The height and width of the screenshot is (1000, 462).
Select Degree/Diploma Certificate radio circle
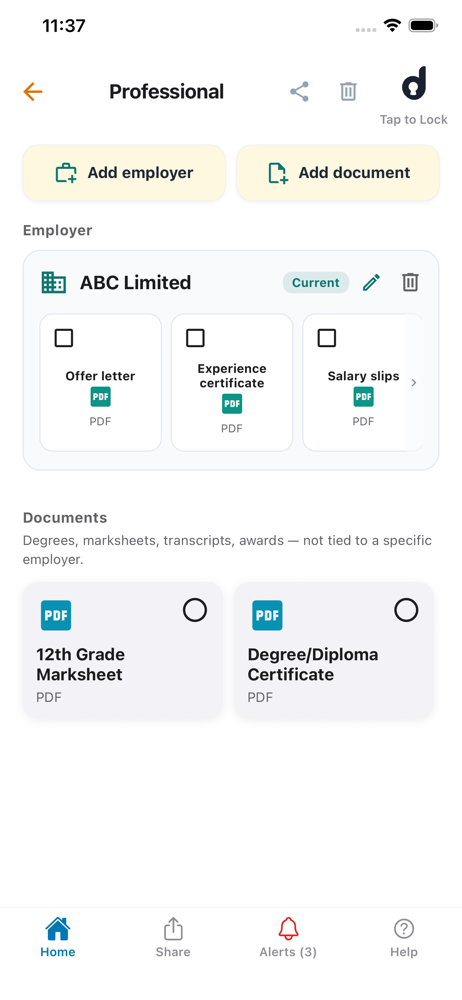[x=406, y=610]
